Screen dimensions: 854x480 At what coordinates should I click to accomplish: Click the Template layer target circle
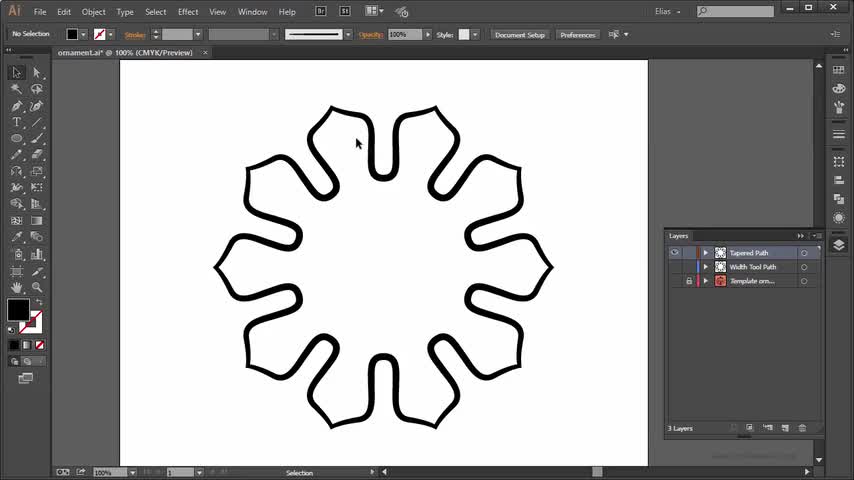pyautogui.click(x=804, y=281)
